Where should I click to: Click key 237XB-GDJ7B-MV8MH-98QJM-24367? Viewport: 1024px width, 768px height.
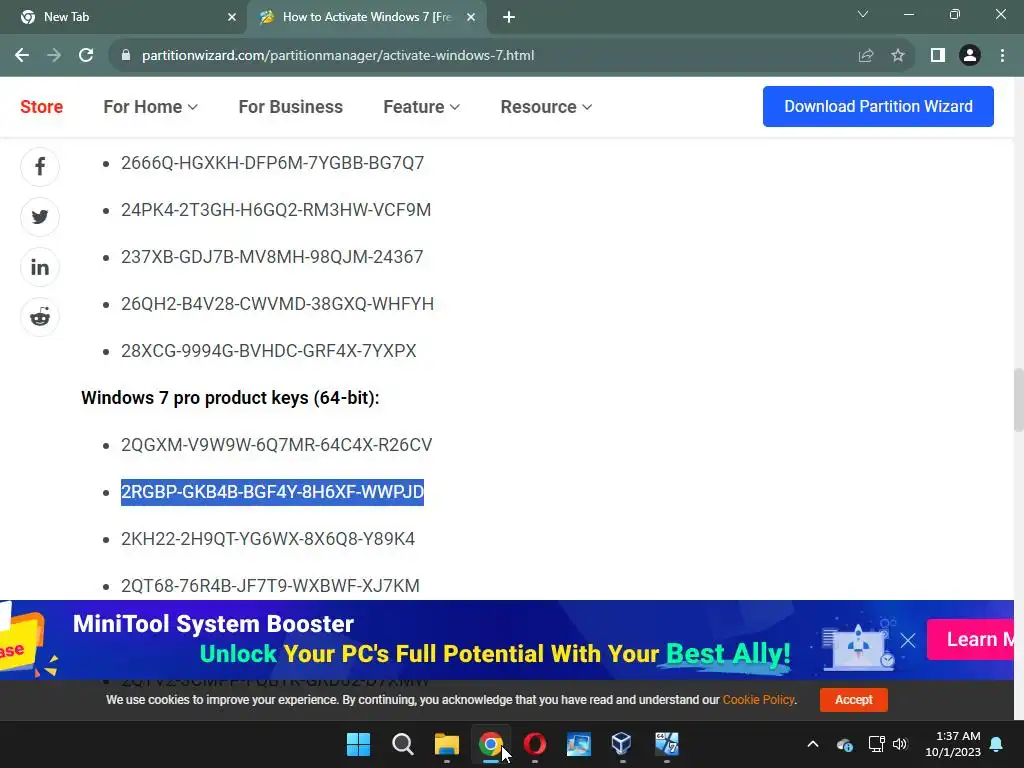[x=272, y=257]
